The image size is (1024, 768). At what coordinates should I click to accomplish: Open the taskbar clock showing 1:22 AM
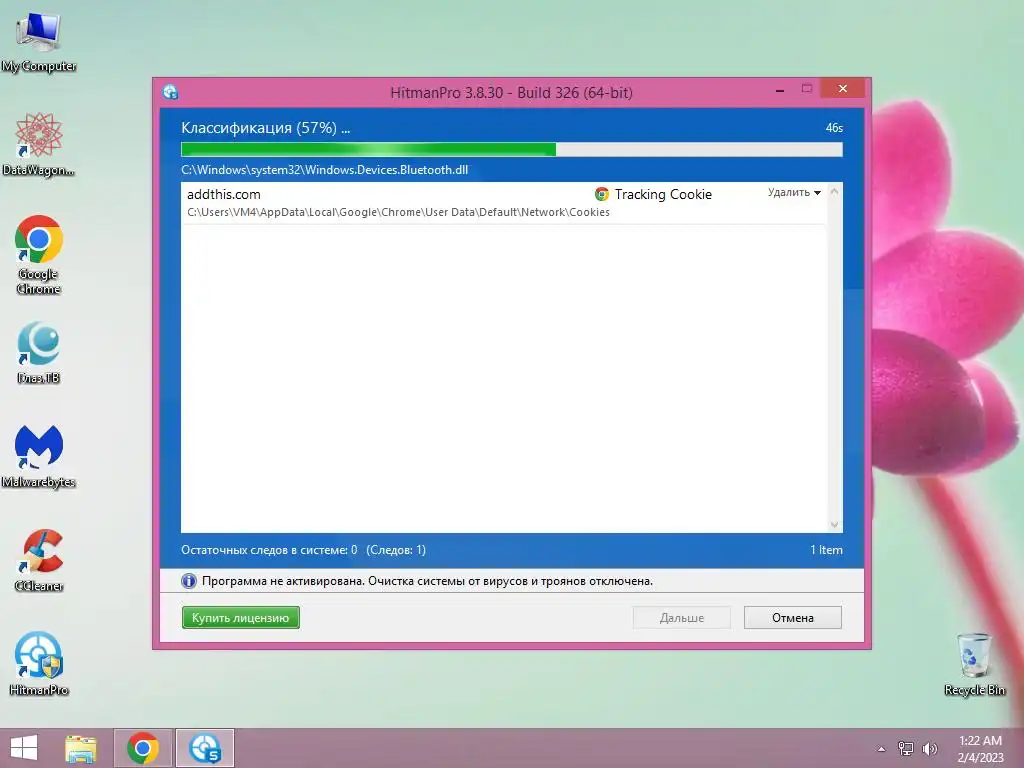click(980, 749)
